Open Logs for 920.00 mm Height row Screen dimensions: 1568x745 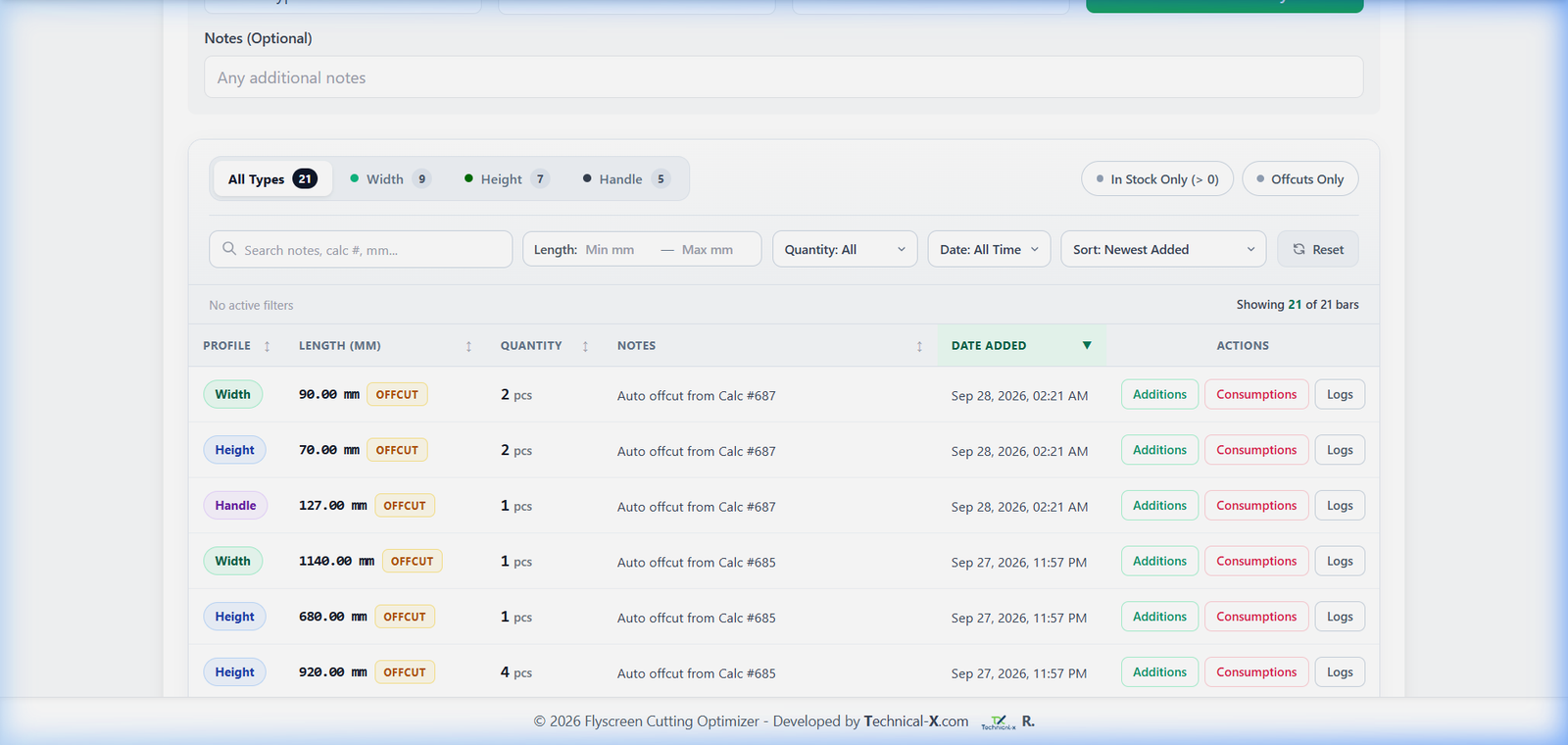click(x=1340, y=672)
